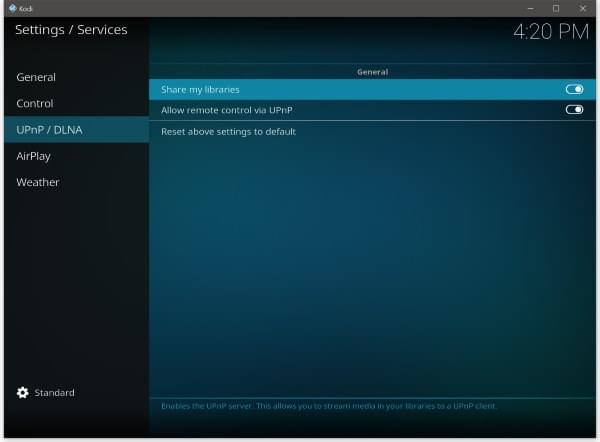Select the UPnP / DLNA category
This screenshot has width=600, height=442.
(x=49, y=130)
